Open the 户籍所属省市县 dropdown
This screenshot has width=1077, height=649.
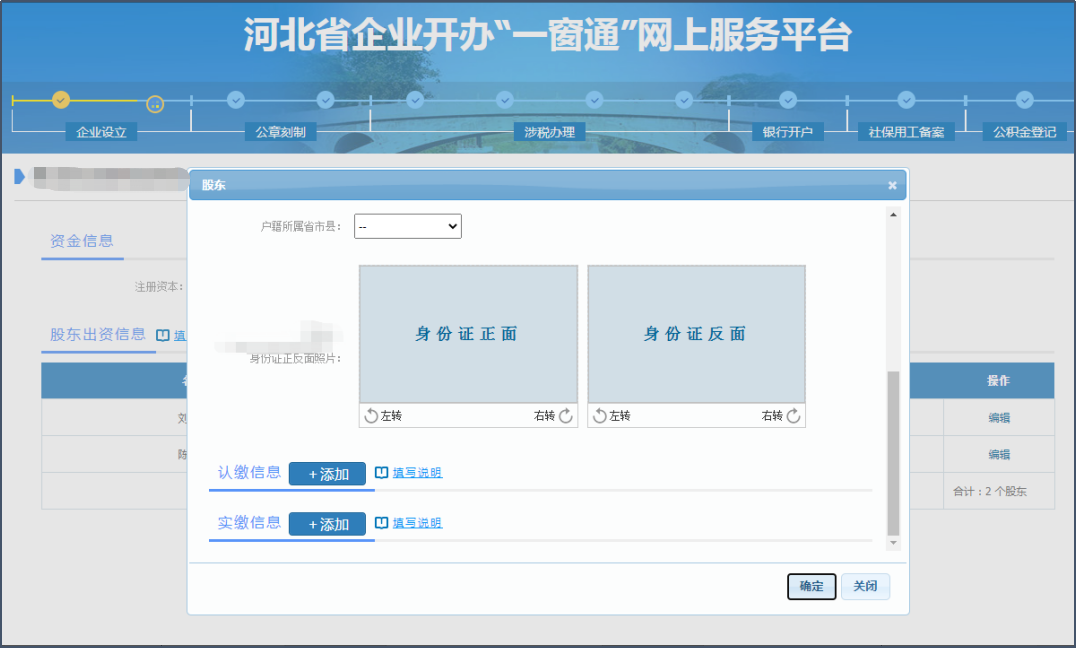408,226
